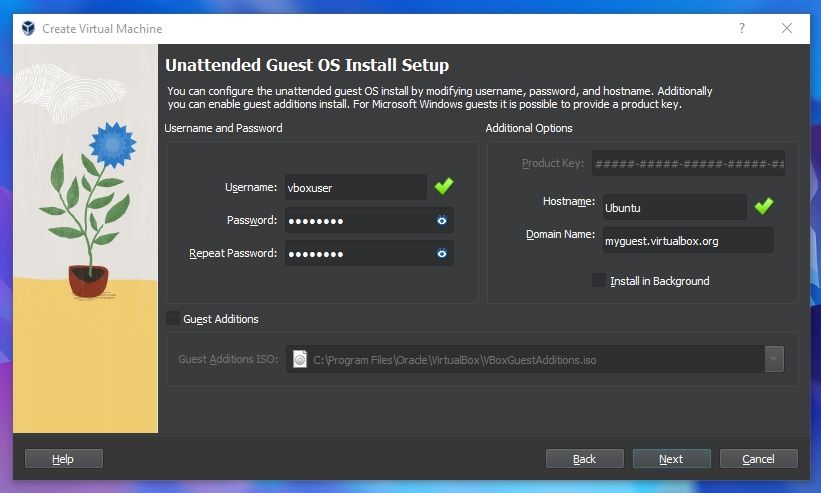Click the Domain Name input field
821x493 pixels.
point(688,241)
